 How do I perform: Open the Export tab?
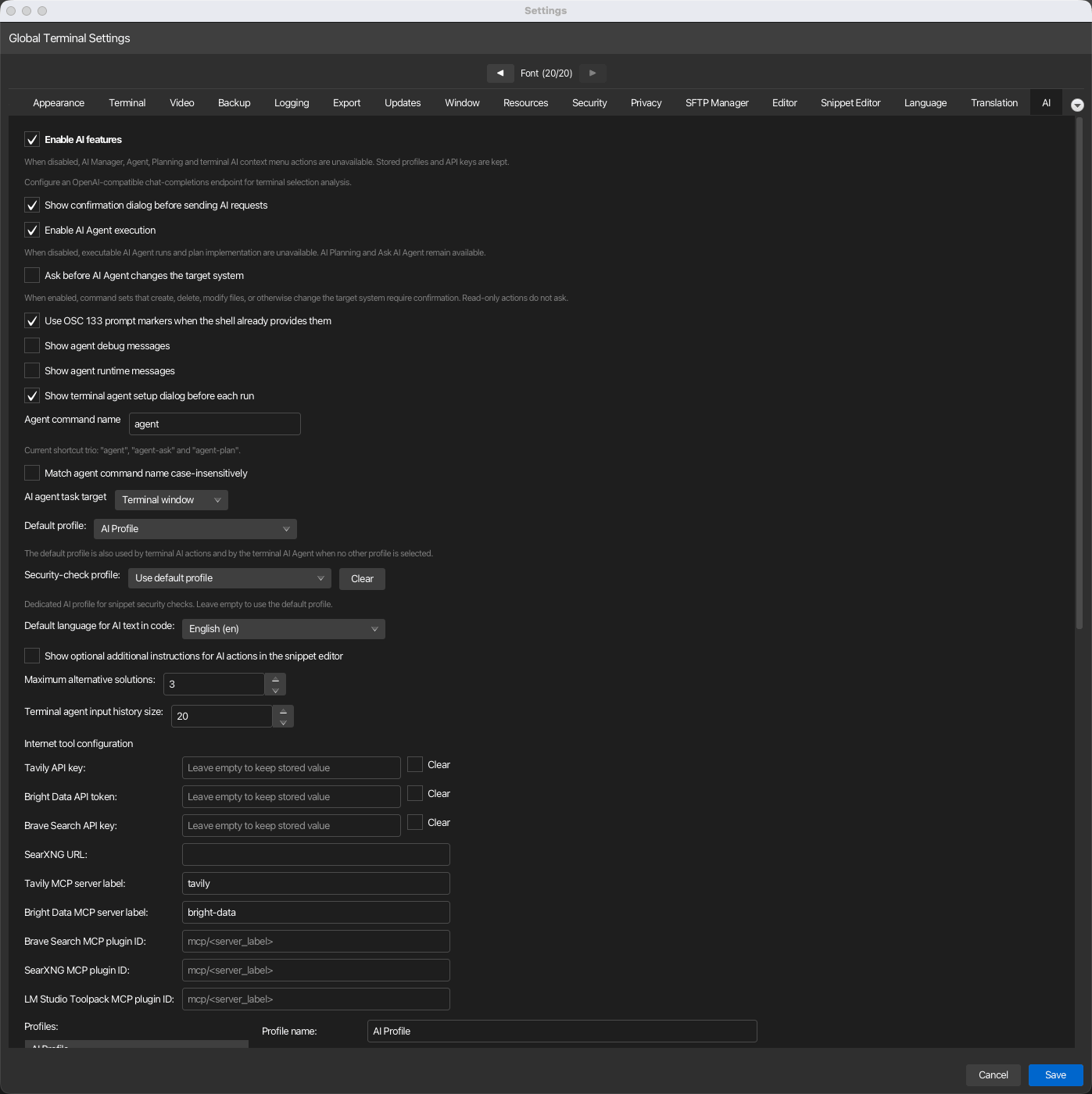click(347, 103)
